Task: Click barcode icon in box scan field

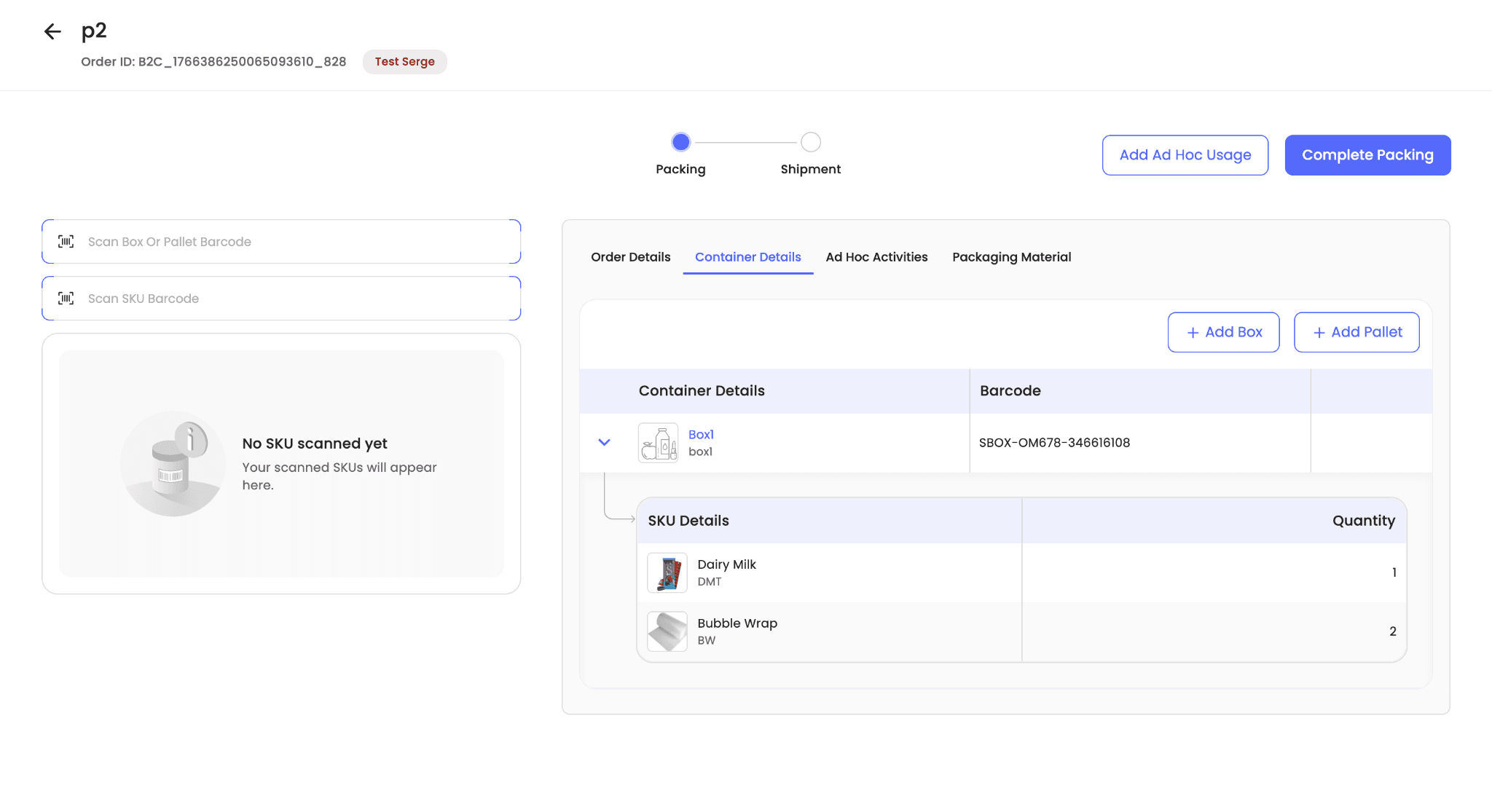Action: coord(66,242)
